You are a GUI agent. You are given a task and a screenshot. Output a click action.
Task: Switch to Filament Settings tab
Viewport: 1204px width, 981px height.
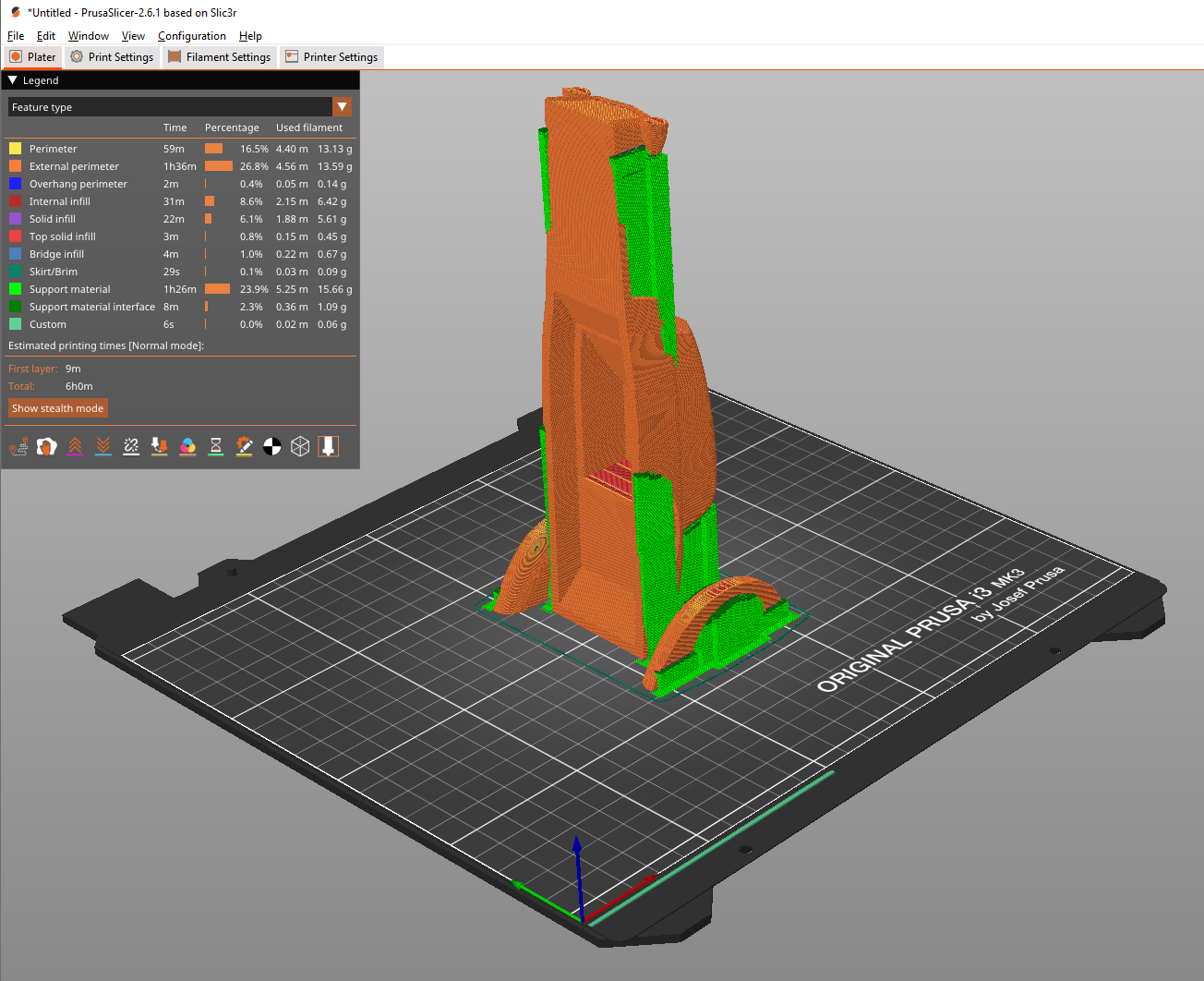pos(220,57)
